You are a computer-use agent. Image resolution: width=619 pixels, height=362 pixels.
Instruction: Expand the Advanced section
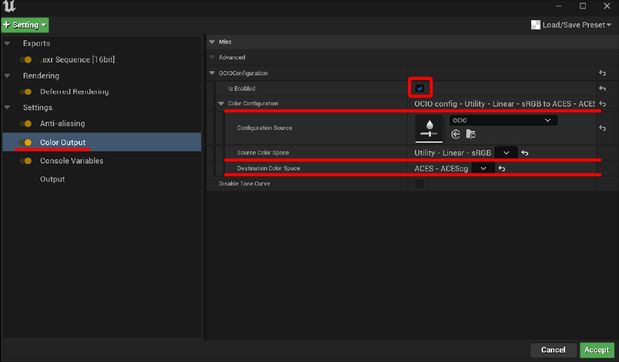[212, 58]
